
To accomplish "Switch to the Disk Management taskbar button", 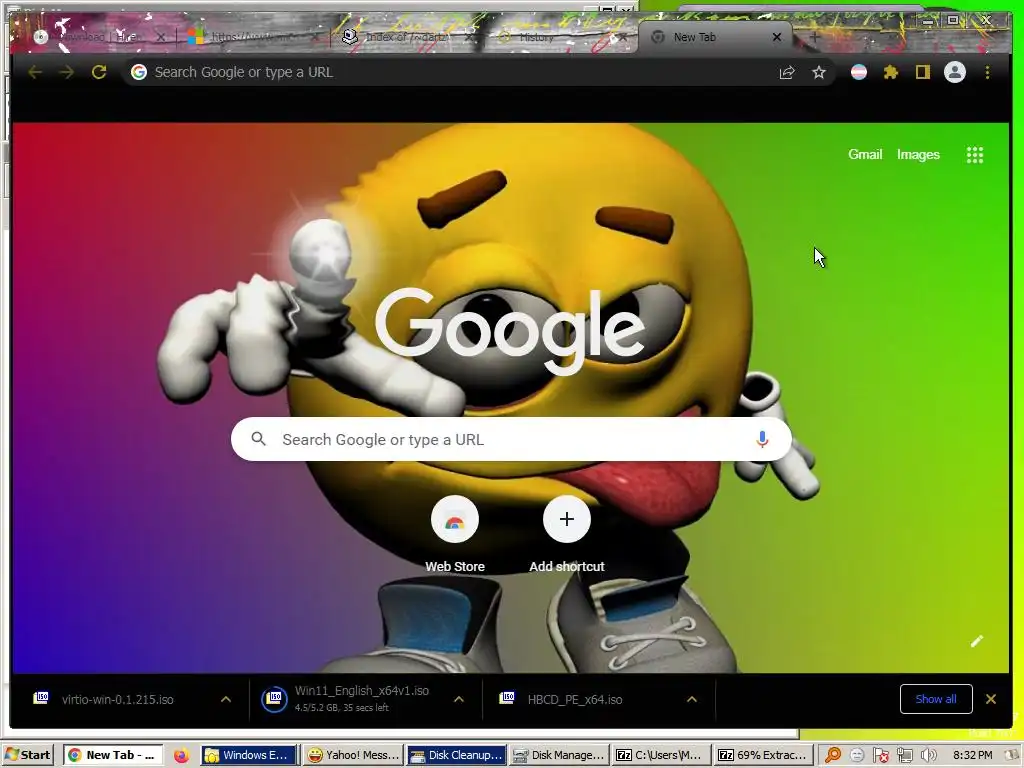I will click(x=559, y=755).
